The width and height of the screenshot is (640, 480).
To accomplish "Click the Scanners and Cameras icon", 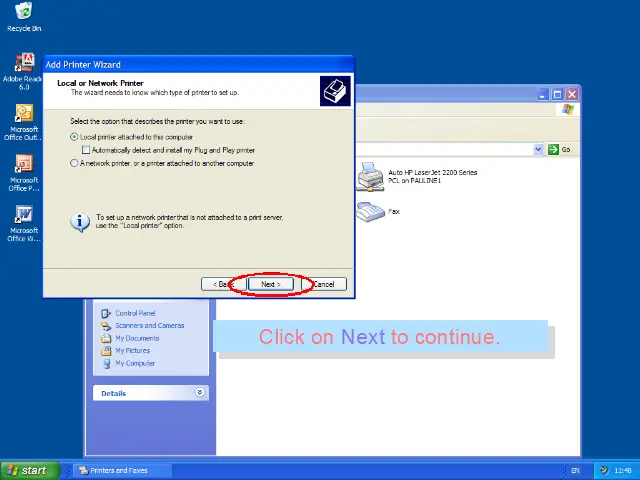I will click(x=106, y=326).
